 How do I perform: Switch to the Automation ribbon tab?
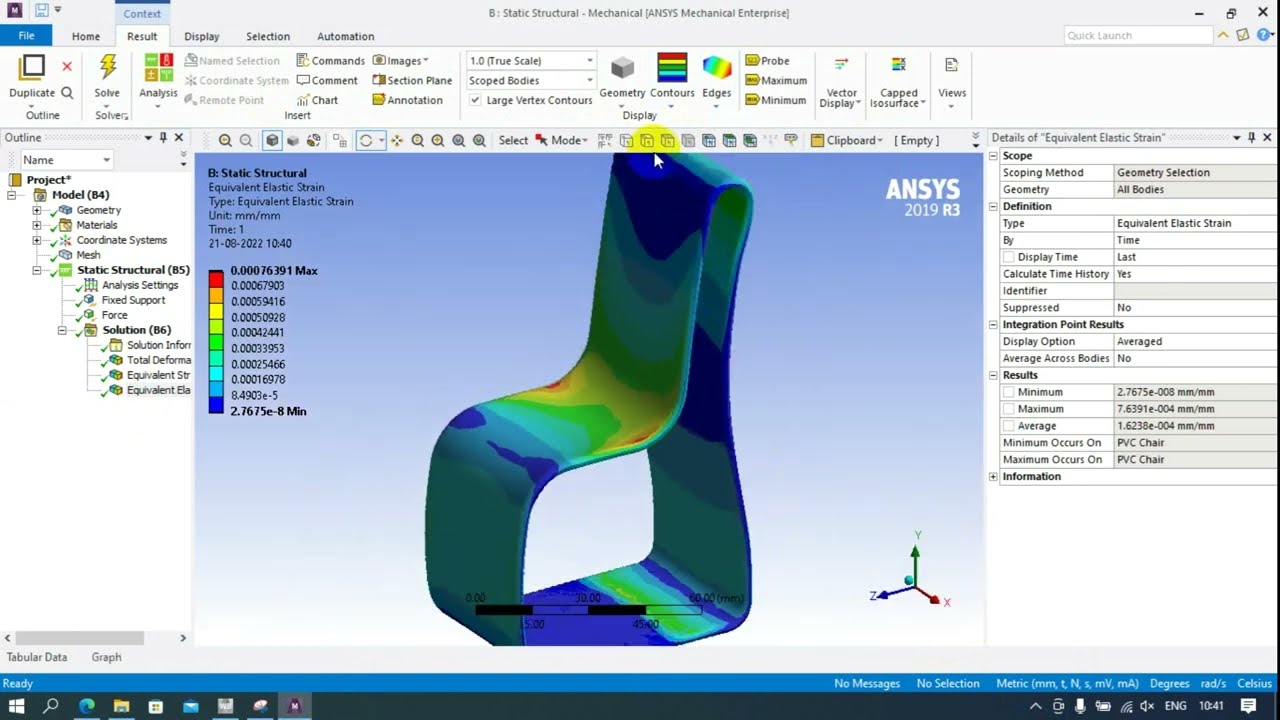pos(345,36)
